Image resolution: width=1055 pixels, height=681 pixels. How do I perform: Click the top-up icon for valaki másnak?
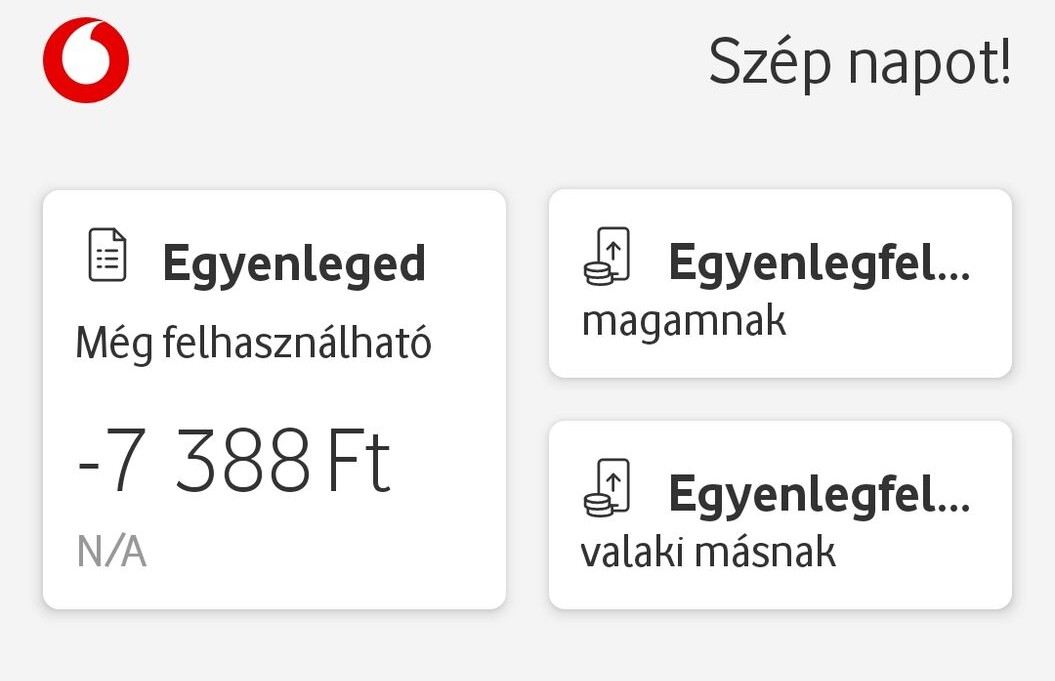pyautogui.click(x=607, y=487)
